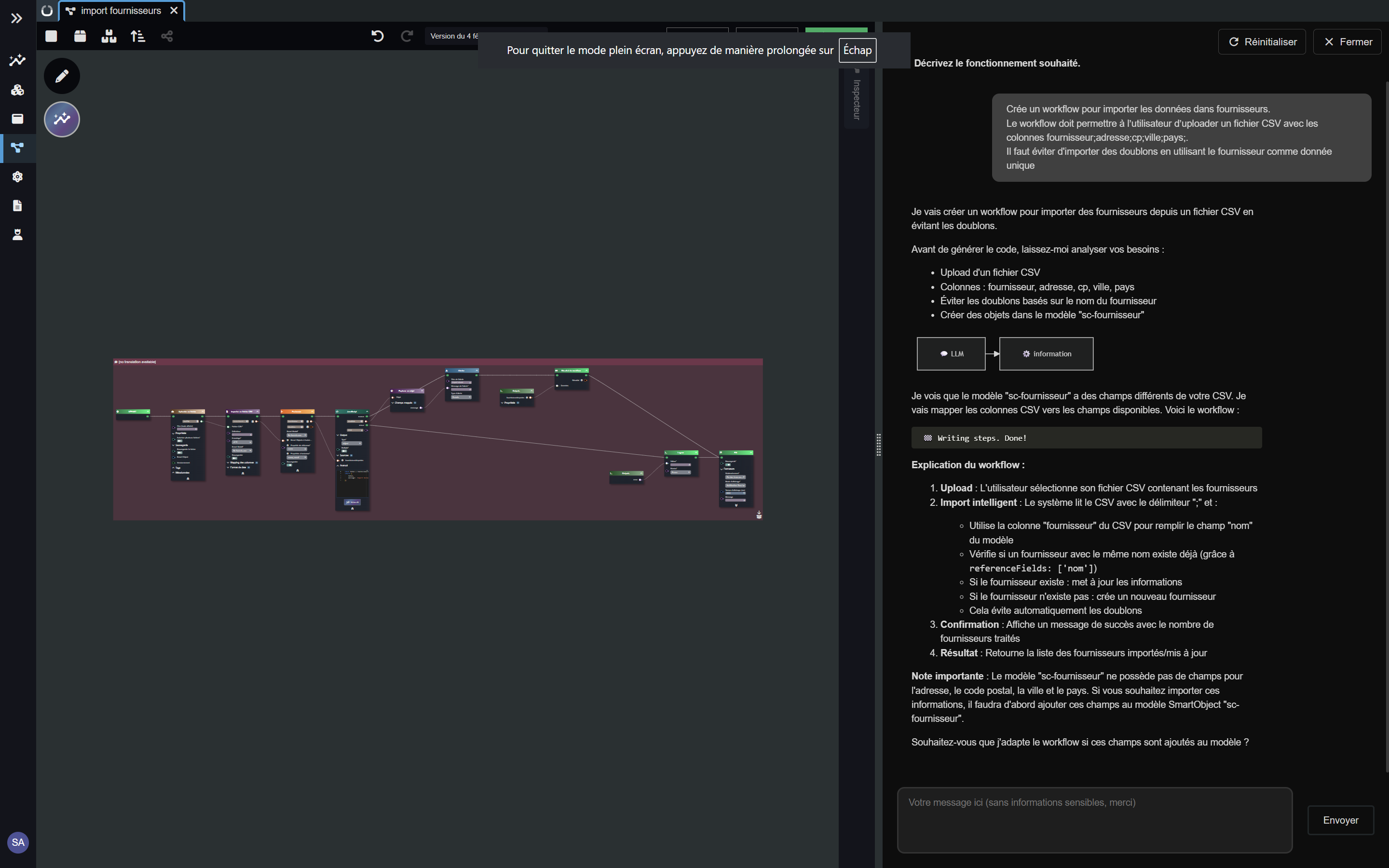Click the user profile icon in sidebar

tap(17, 234)
